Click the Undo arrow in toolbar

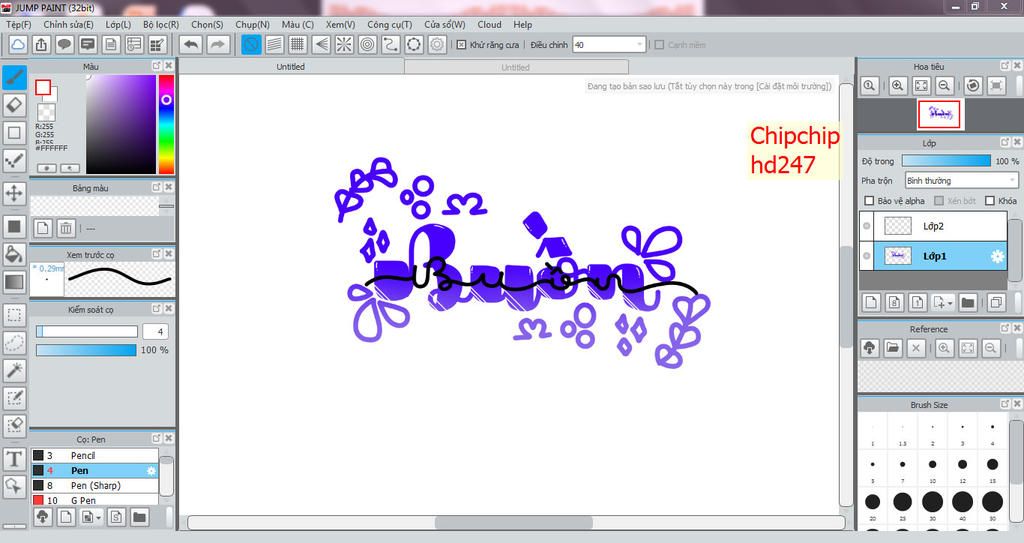191,44
